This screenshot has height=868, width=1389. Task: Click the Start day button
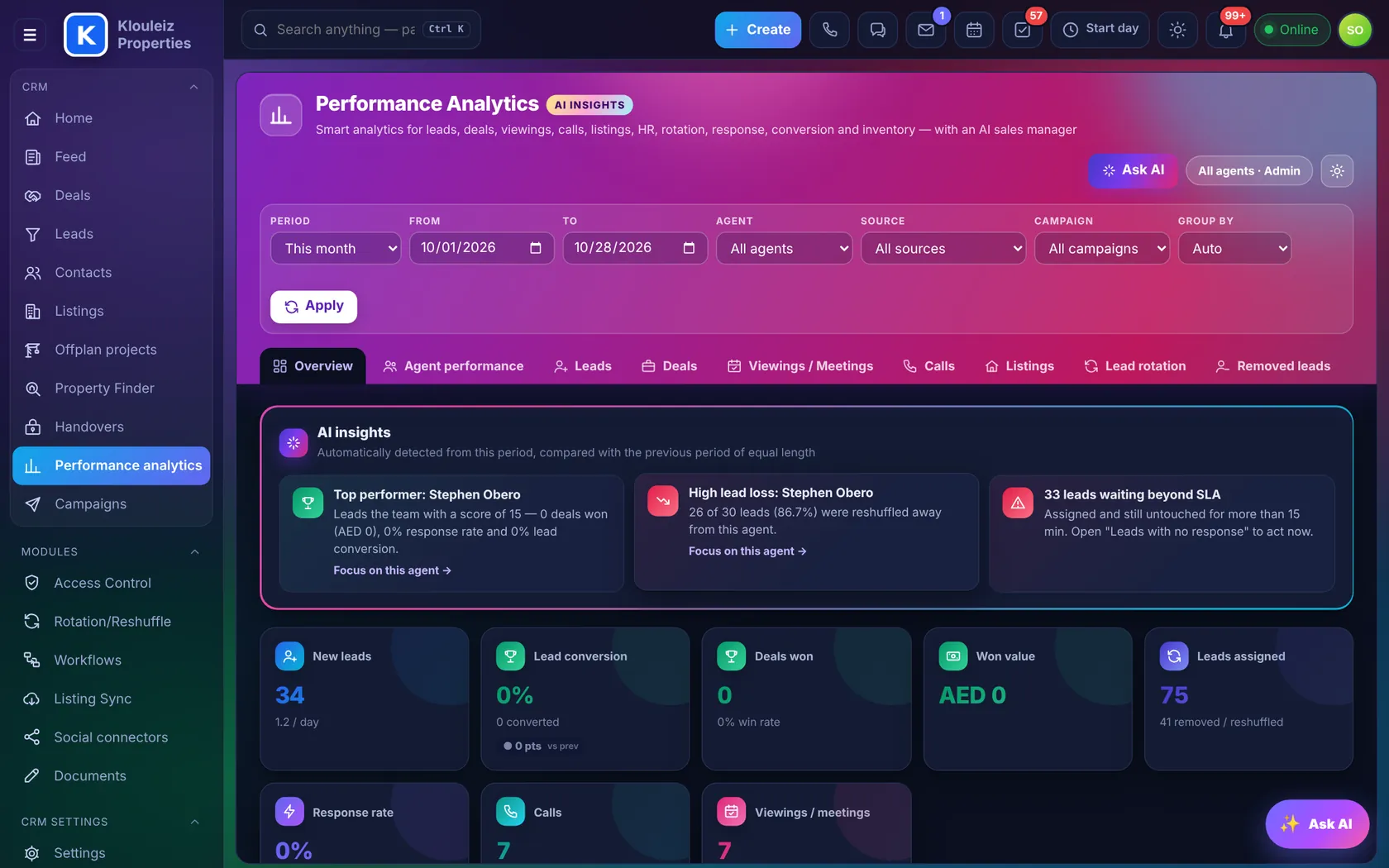pyautogui.click(x=1100, y=30)
